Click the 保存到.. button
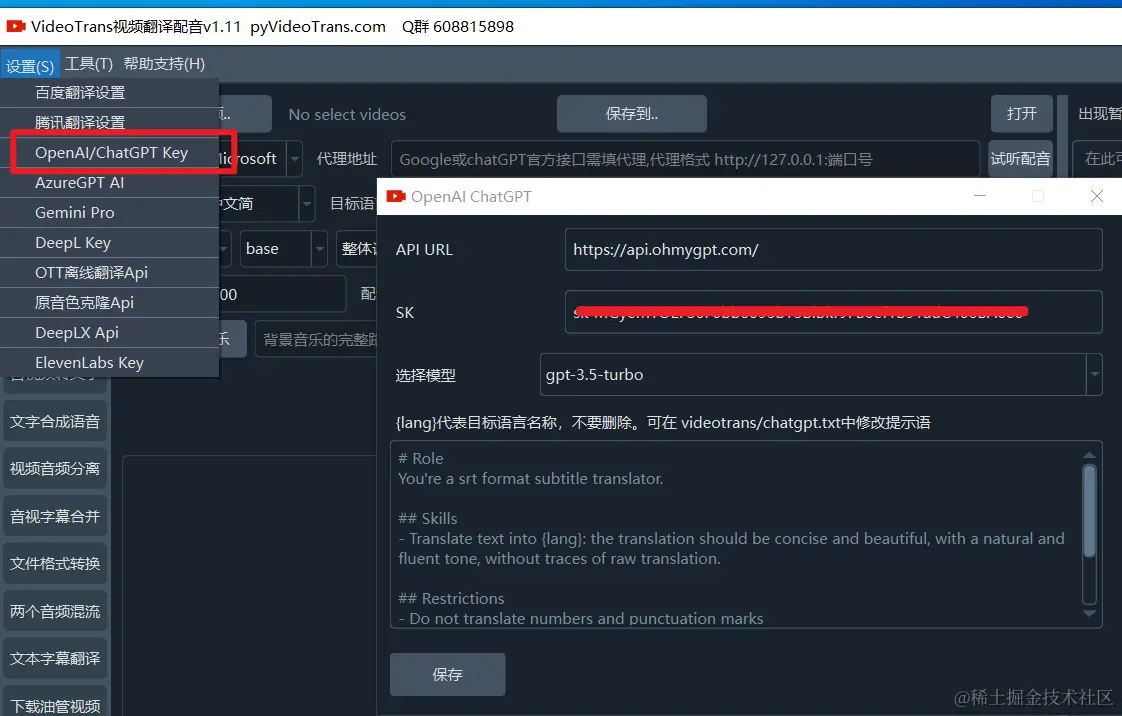 pos(632,114)
